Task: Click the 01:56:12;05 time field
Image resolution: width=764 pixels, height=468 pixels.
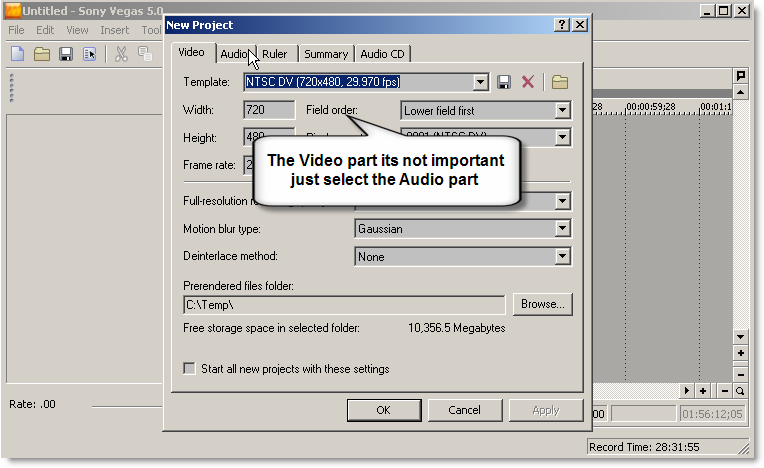Action: (712, 414)
